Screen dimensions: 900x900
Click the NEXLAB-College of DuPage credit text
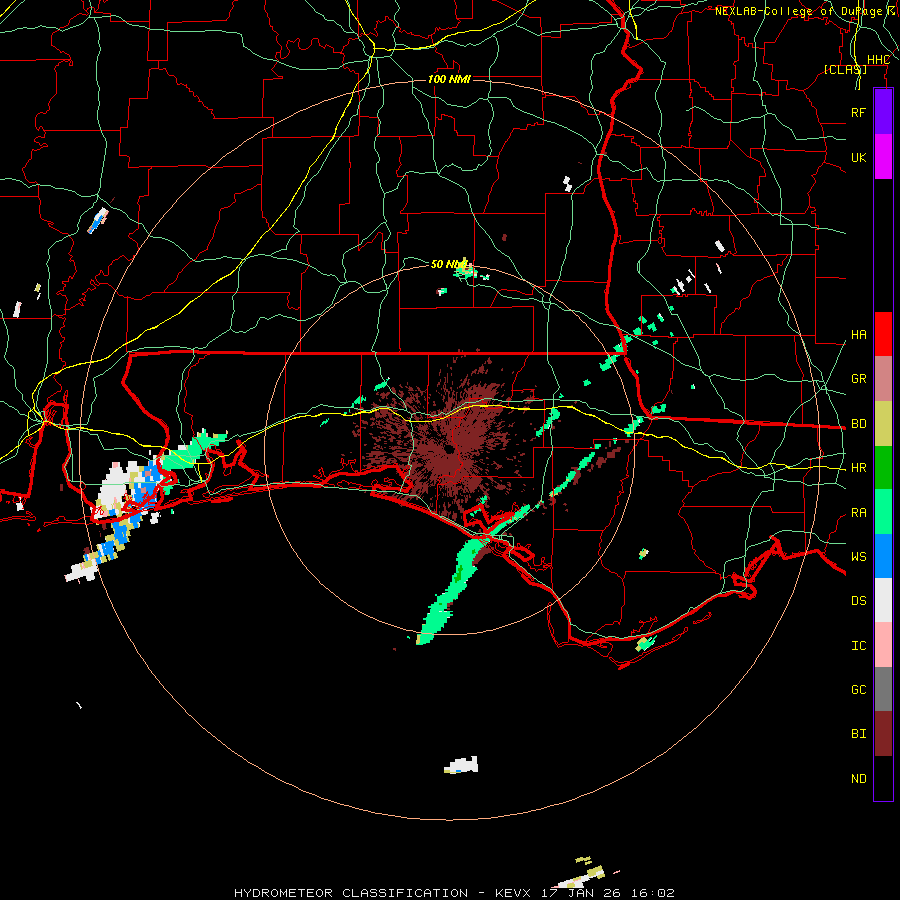802,11
